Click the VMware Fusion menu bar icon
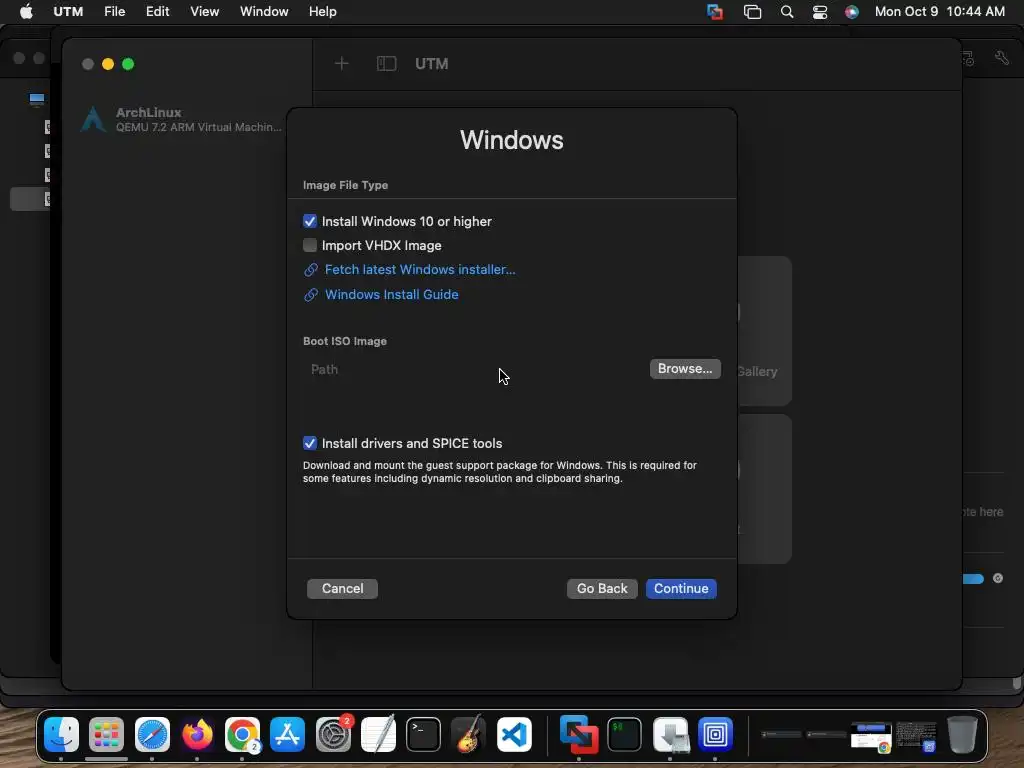Screen dimensions: 1024x768 tap(715, 12)
